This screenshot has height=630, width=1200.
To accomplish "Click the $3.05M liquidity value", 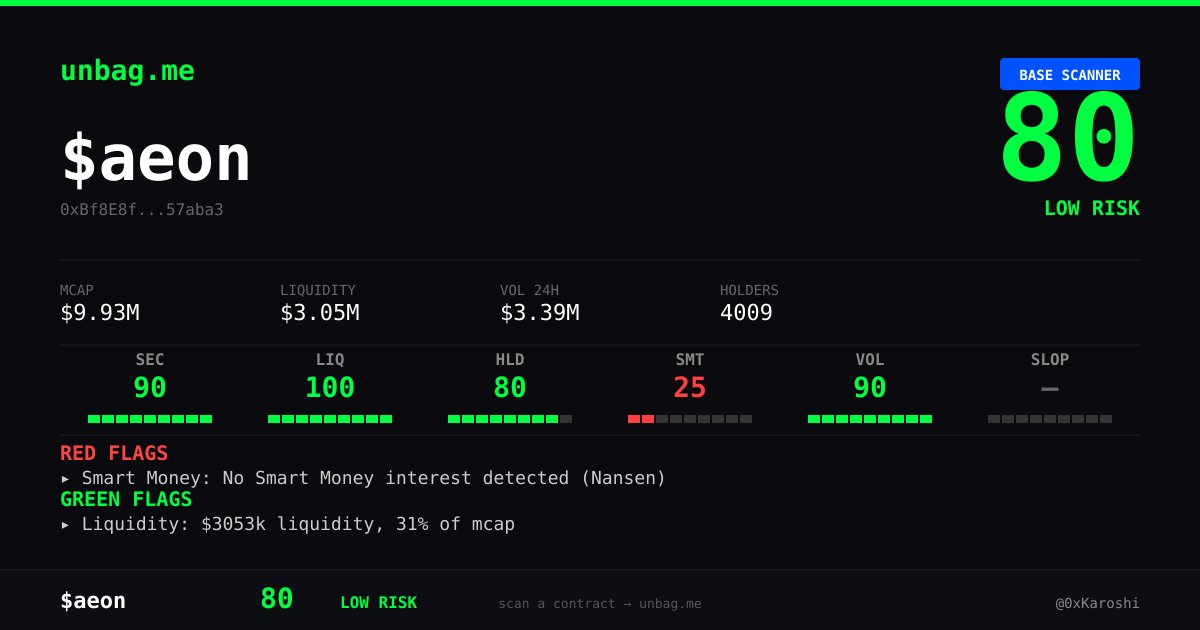I will pos(320,313).
